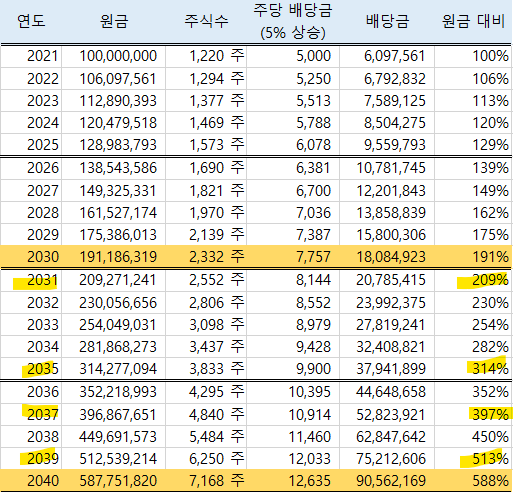
Task: Click dividend per share 5,513
Action: [x=314, y=101]
